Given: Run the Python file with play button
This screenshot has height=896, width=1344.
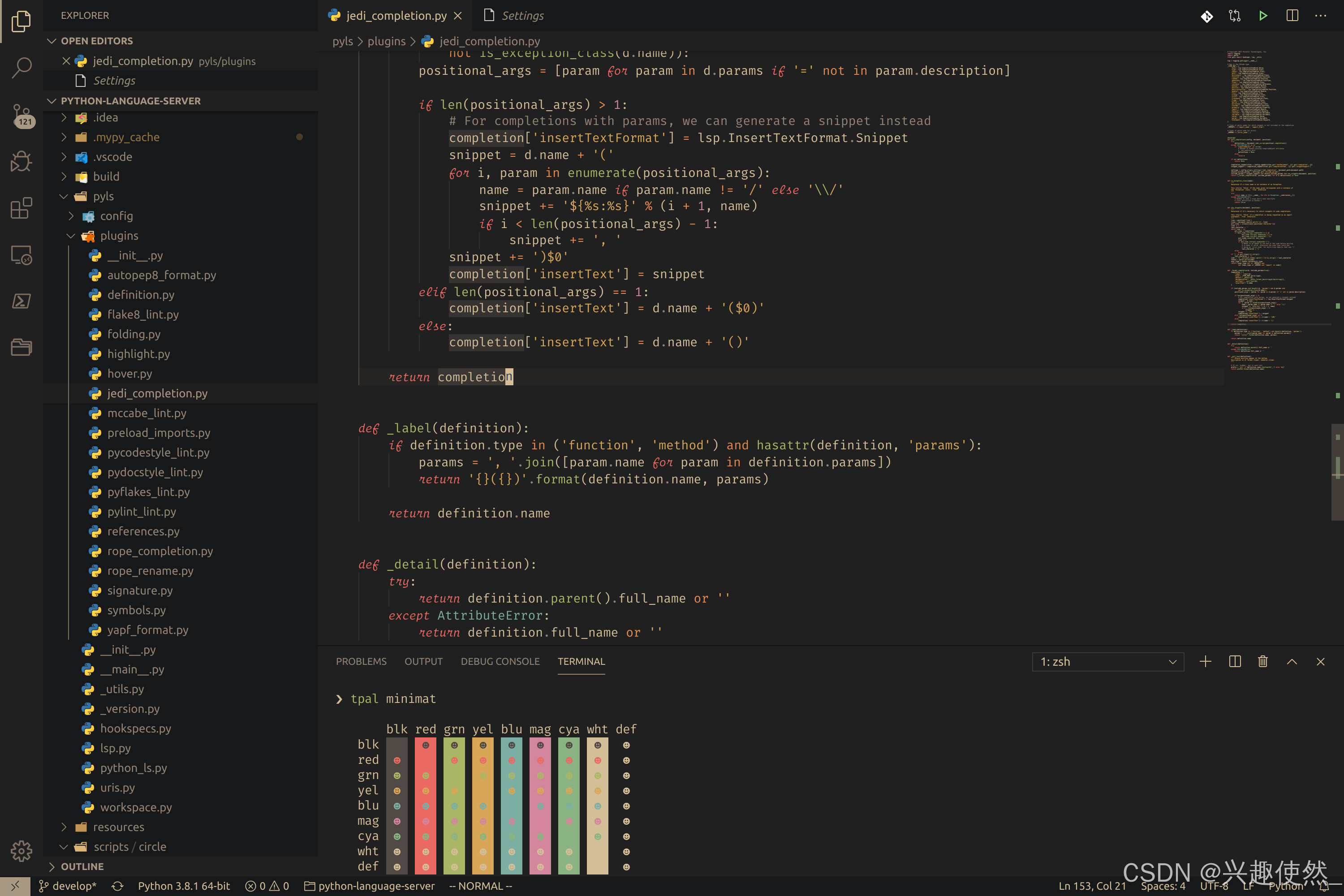Looking at the screenshot, I should tap(1263, 16).
